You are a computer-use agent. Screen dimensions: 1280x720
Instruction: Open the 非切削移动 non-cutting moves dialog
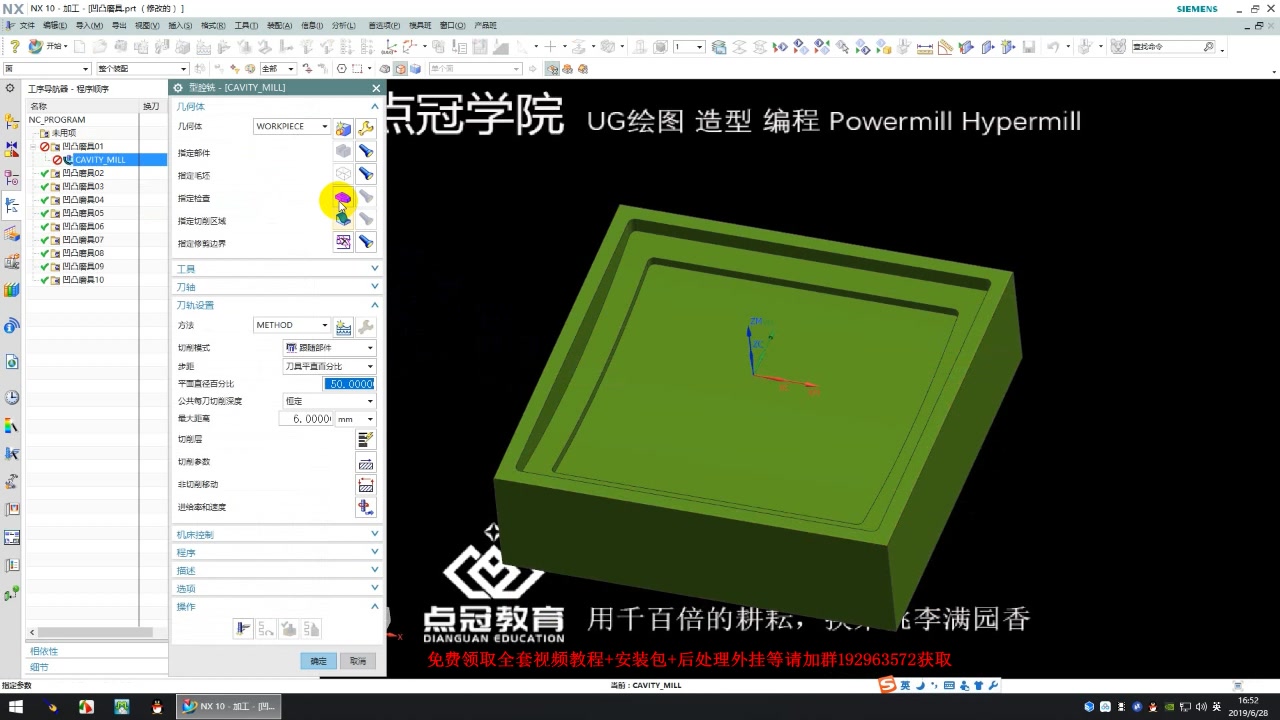(366, 485)
